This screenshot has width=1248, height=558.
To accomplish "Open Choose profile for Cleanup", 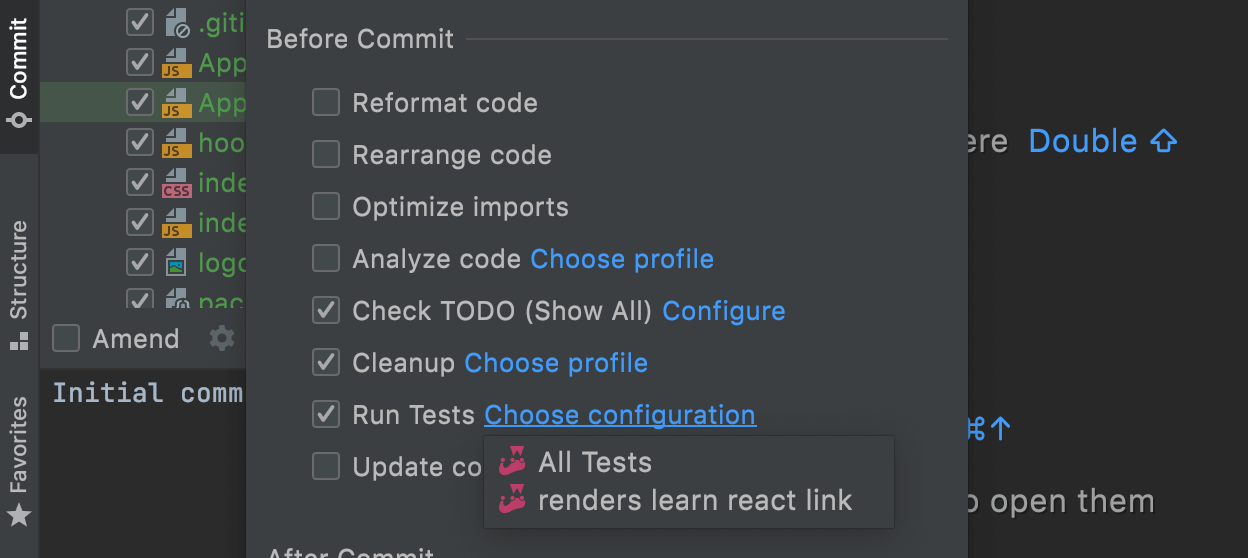I will pyautogui.click(x=556, y=363).
